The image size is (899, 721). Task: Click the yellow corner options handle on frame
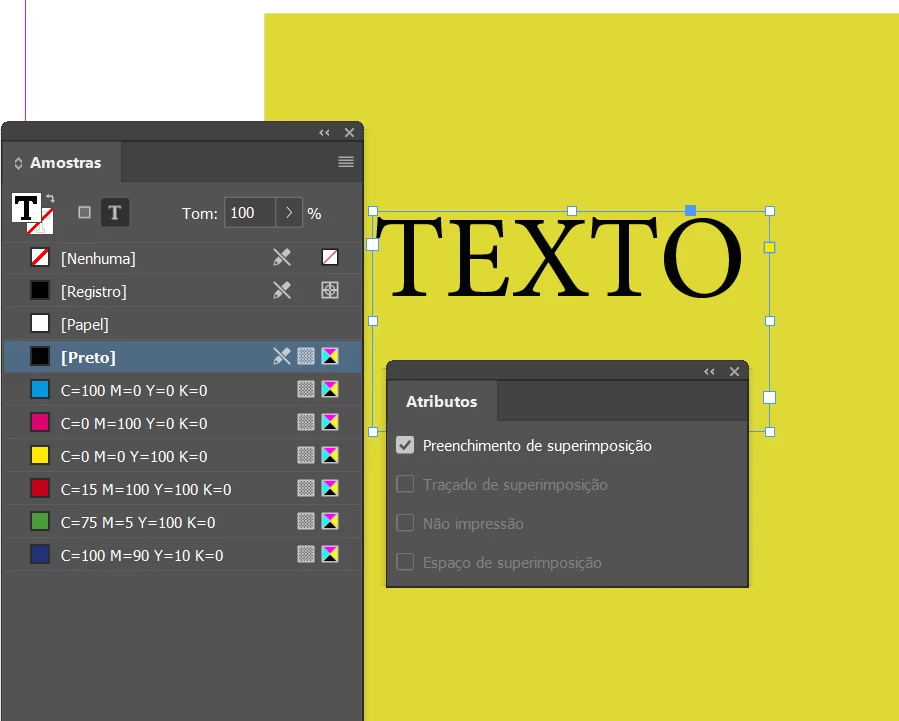click(769, 247)
